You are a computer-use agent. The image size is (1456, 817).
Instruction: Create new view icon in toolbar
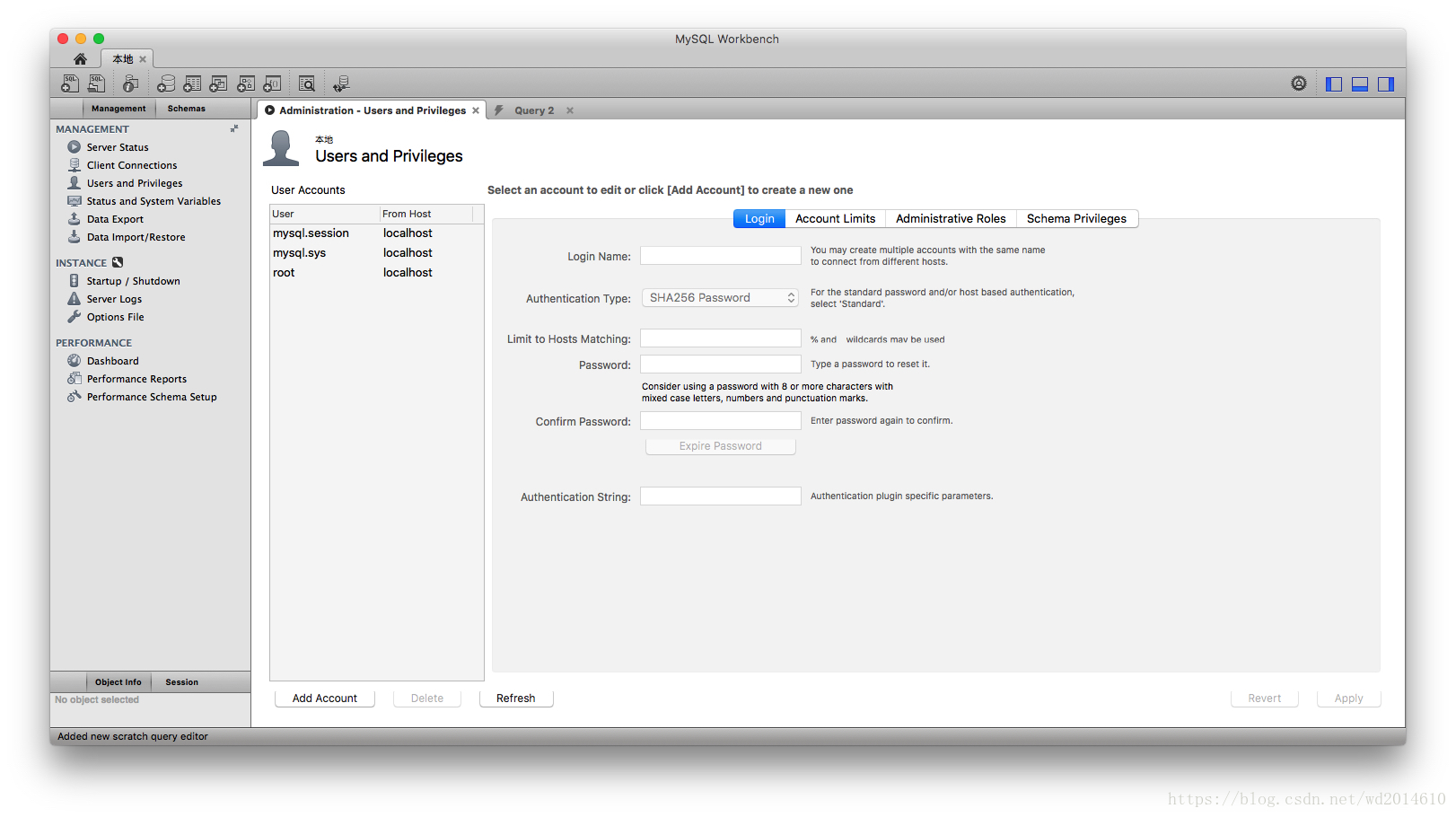click(x=218, y=83)
